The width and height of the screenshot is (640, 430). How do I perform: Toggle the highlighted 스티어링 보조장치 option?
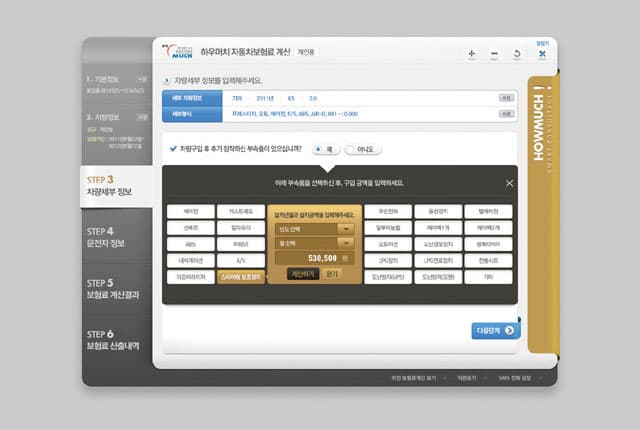(241, 277)
